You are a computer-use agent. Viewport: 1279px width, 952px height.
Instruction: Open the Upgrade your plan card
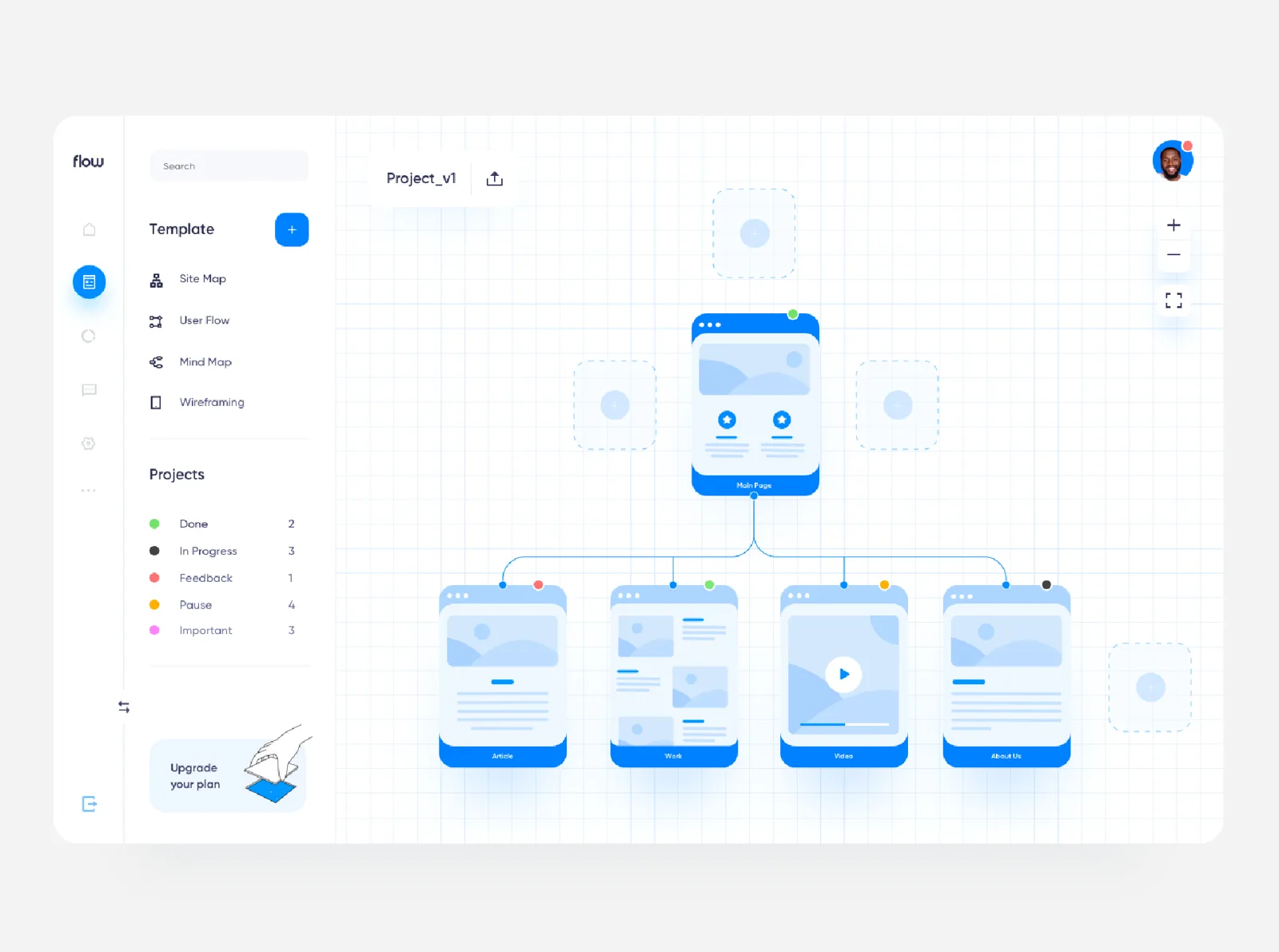coord(228,775)
